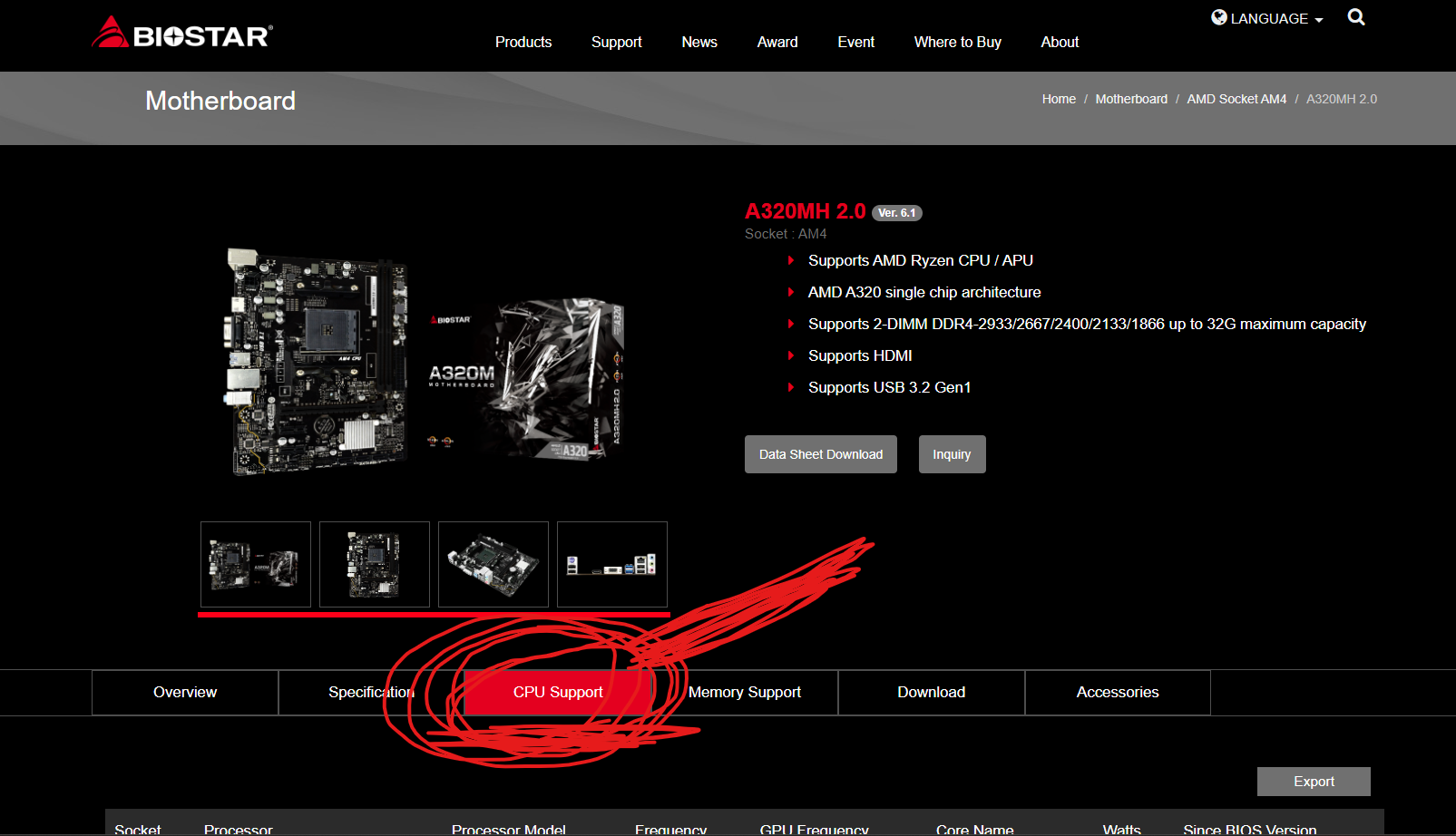Click the Inquiry button
The image size is (1456, 836).
point(952,454)
